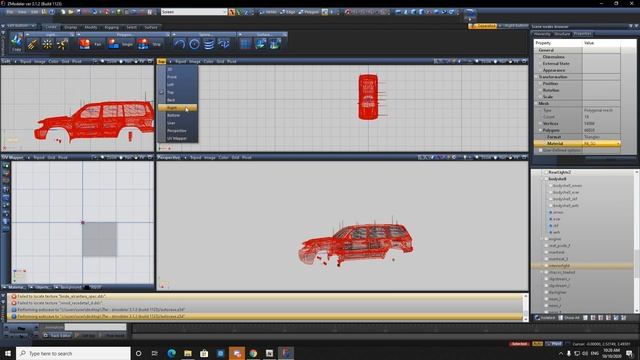Switch to the Hierarchy tab

pyautogui.click(x=542, y=34)
